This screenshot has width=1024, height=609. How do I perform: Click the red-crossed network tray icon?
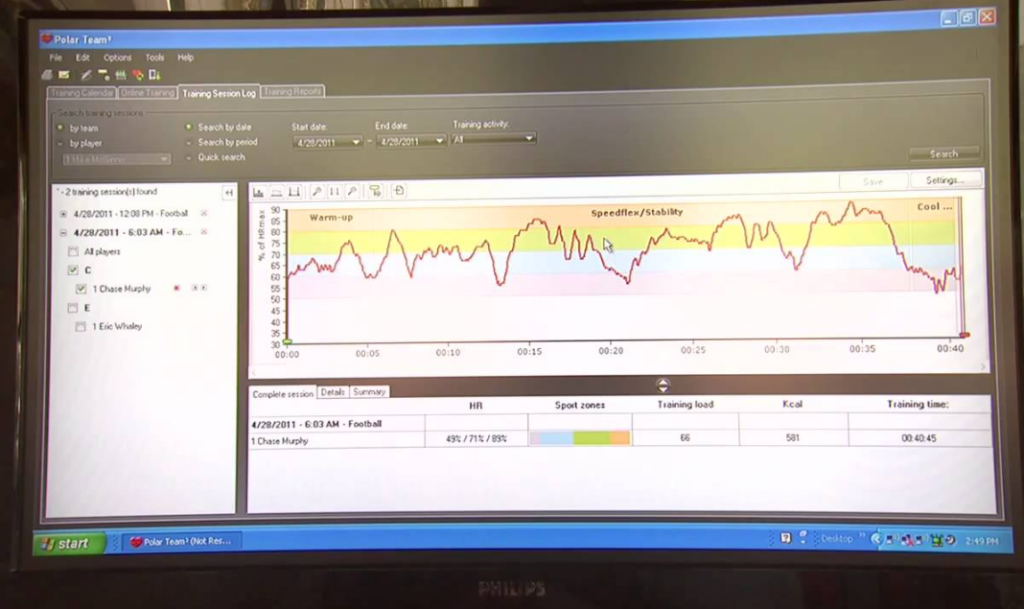(x=906, y=540)
